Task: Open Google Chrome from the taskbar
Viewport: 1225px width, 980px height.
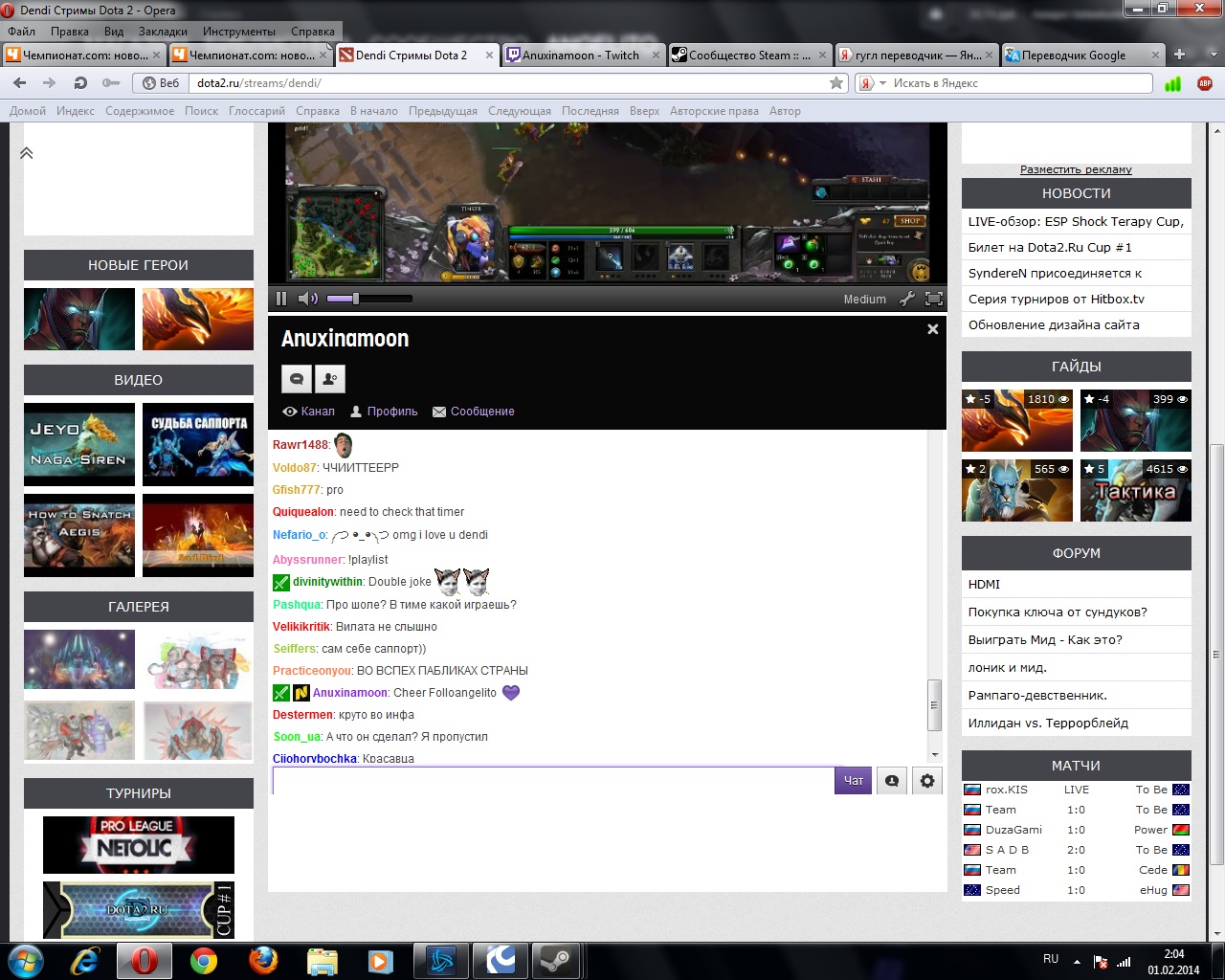Action: pos(203,961)
